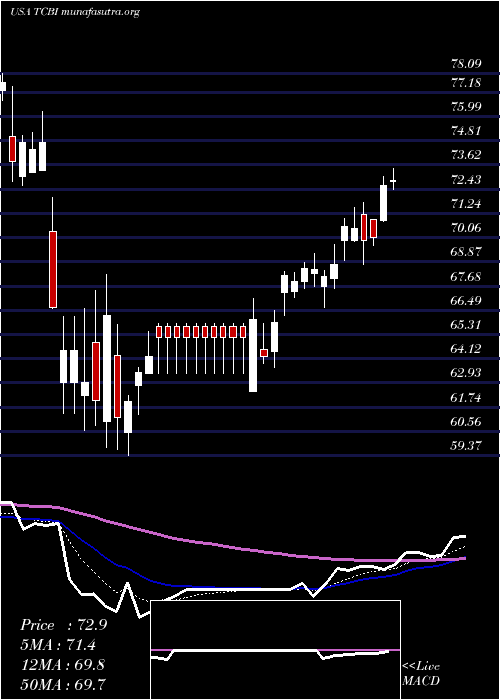This screenshot has height=700, width=500.
Task: Click the 50MA : 69.7 value
Action: click(63, 684)
